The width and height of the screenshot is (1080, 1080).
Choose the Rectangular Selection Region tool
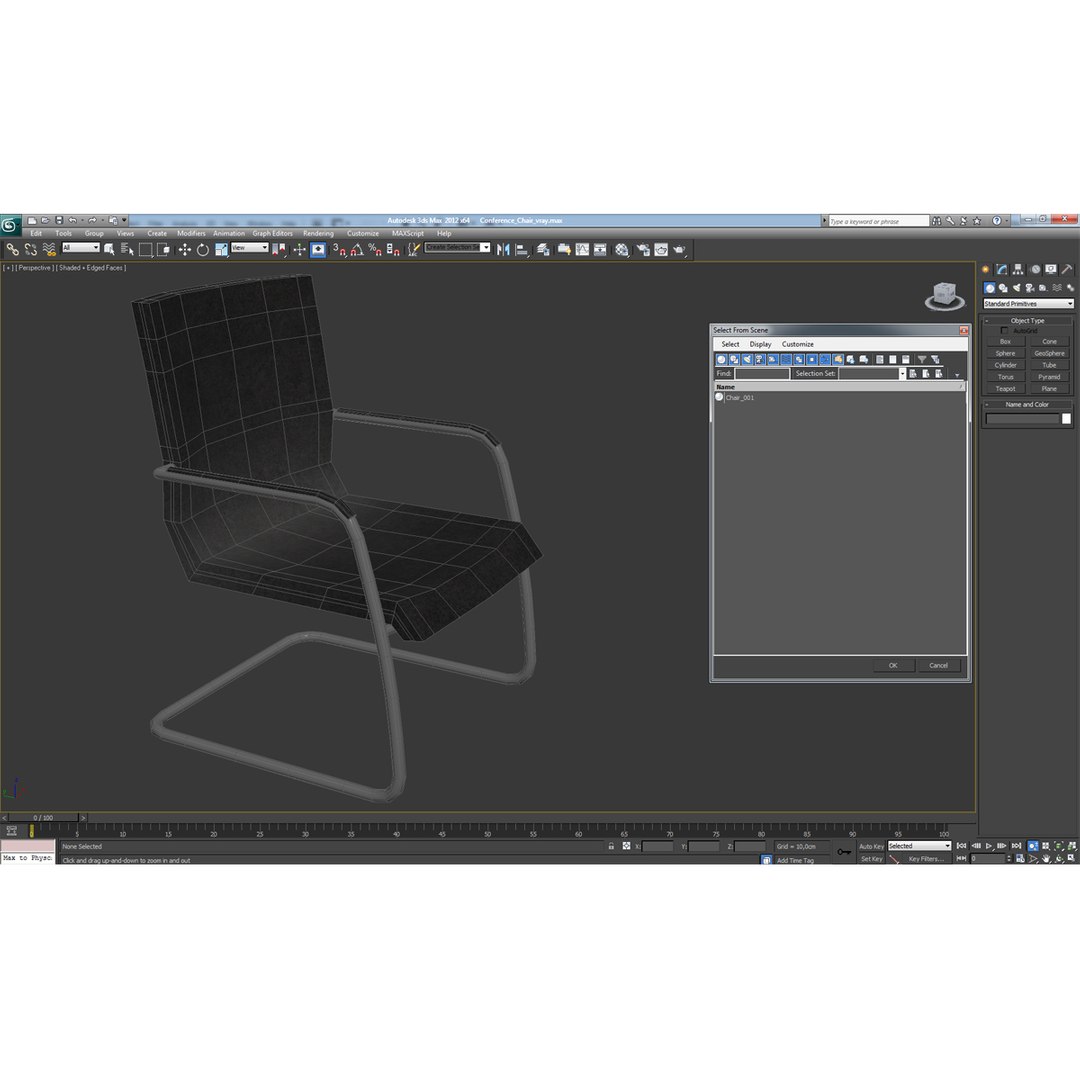pyautogui.click(x=145, y=249)
